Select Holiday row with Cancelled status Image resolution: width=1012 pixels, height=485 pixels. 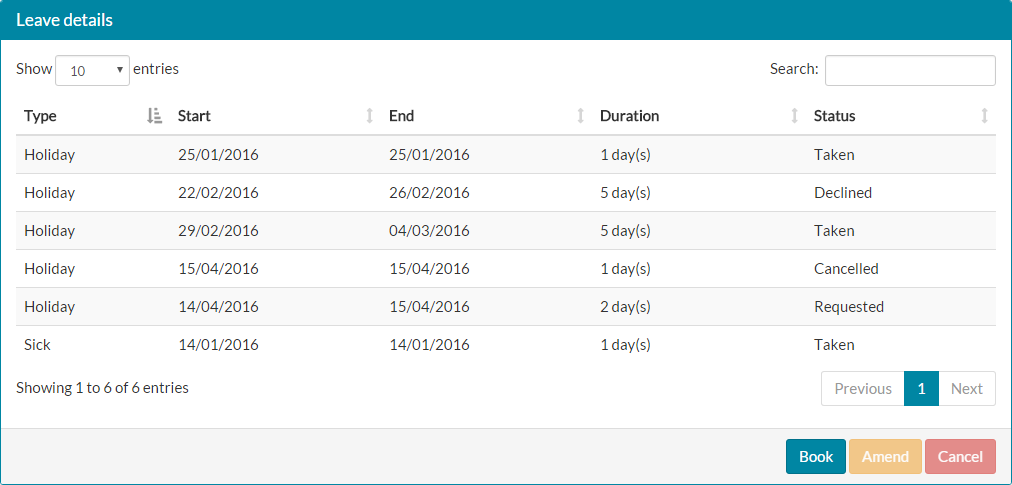(x=505, y=269)
